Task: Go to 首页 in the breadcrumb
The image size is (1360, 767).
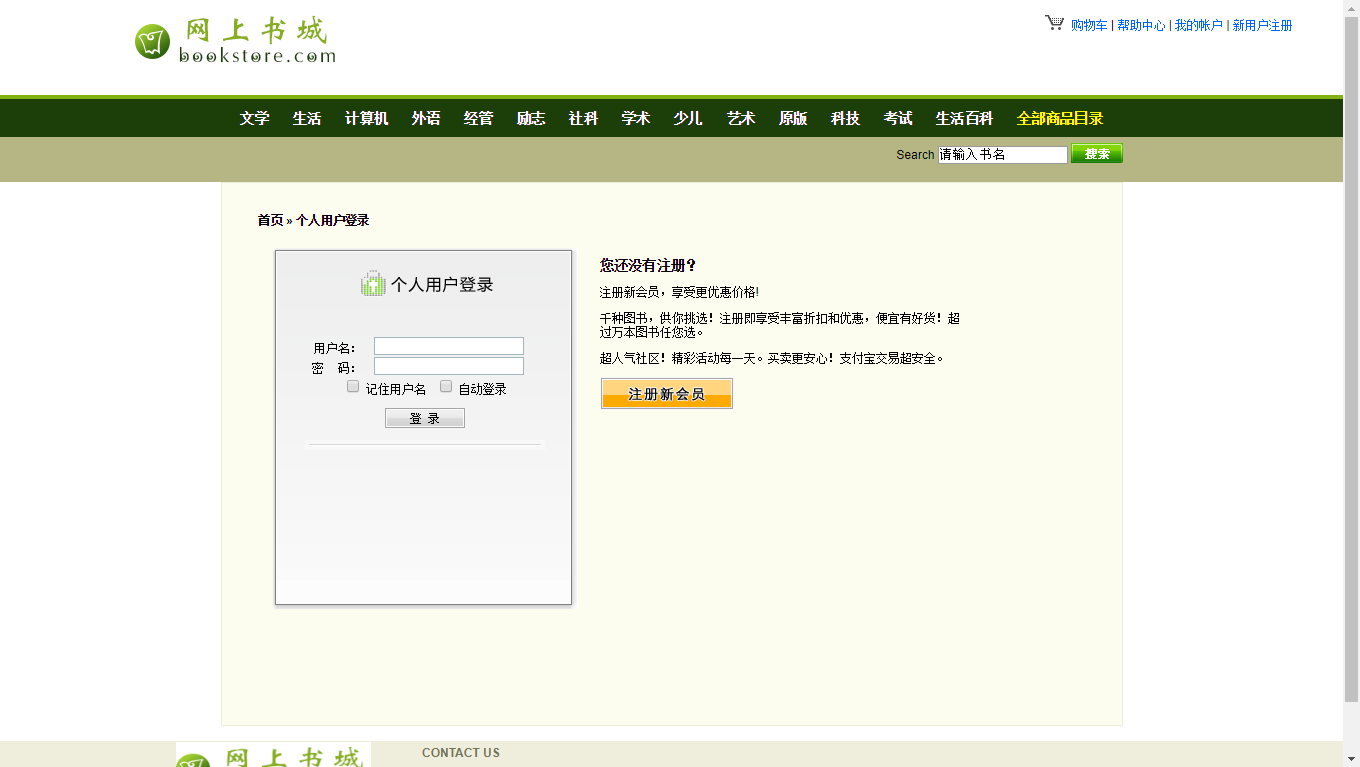Action: coord(270,220)
